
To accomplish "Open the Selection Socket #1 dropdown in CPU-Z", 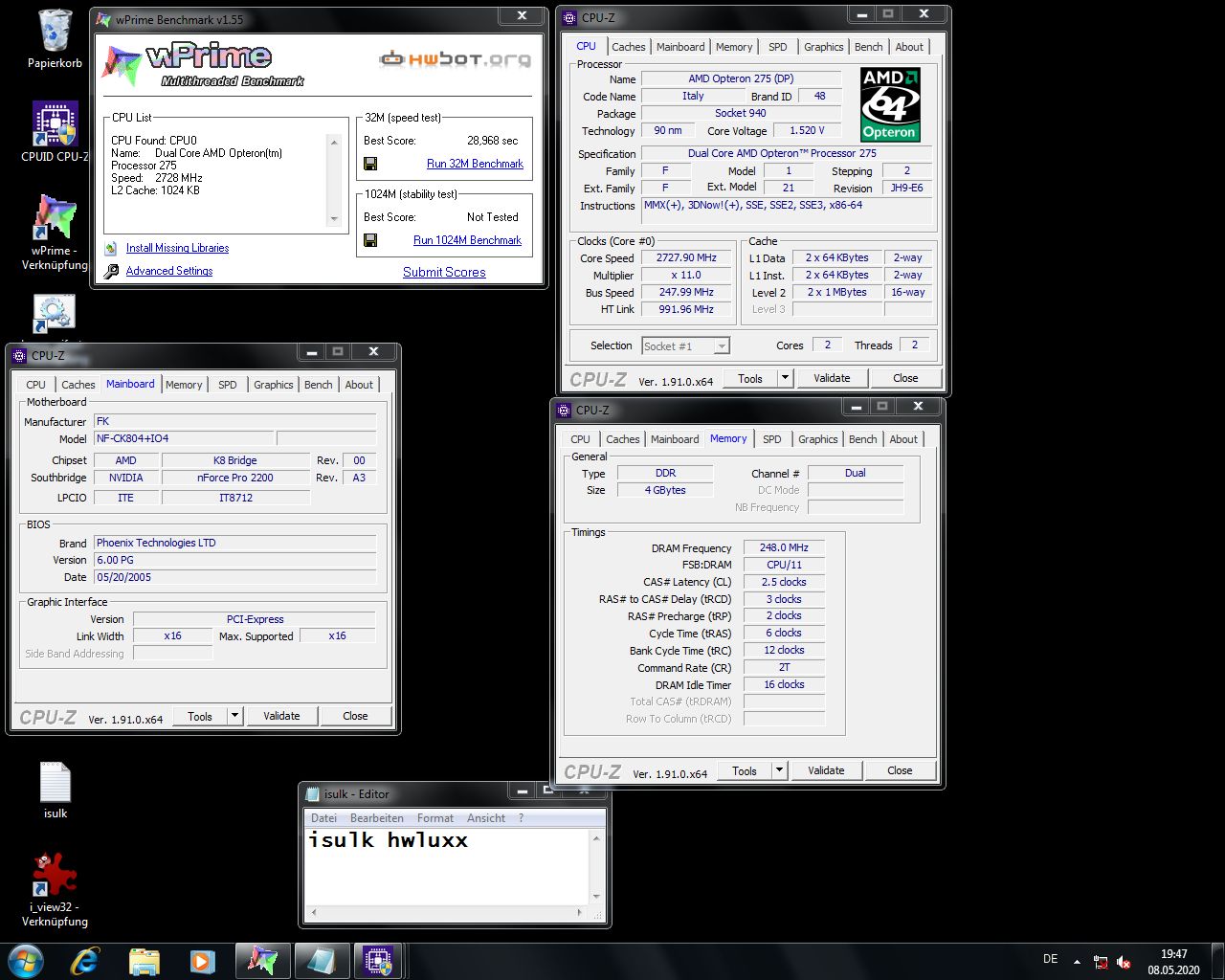I will click(685, 346).
